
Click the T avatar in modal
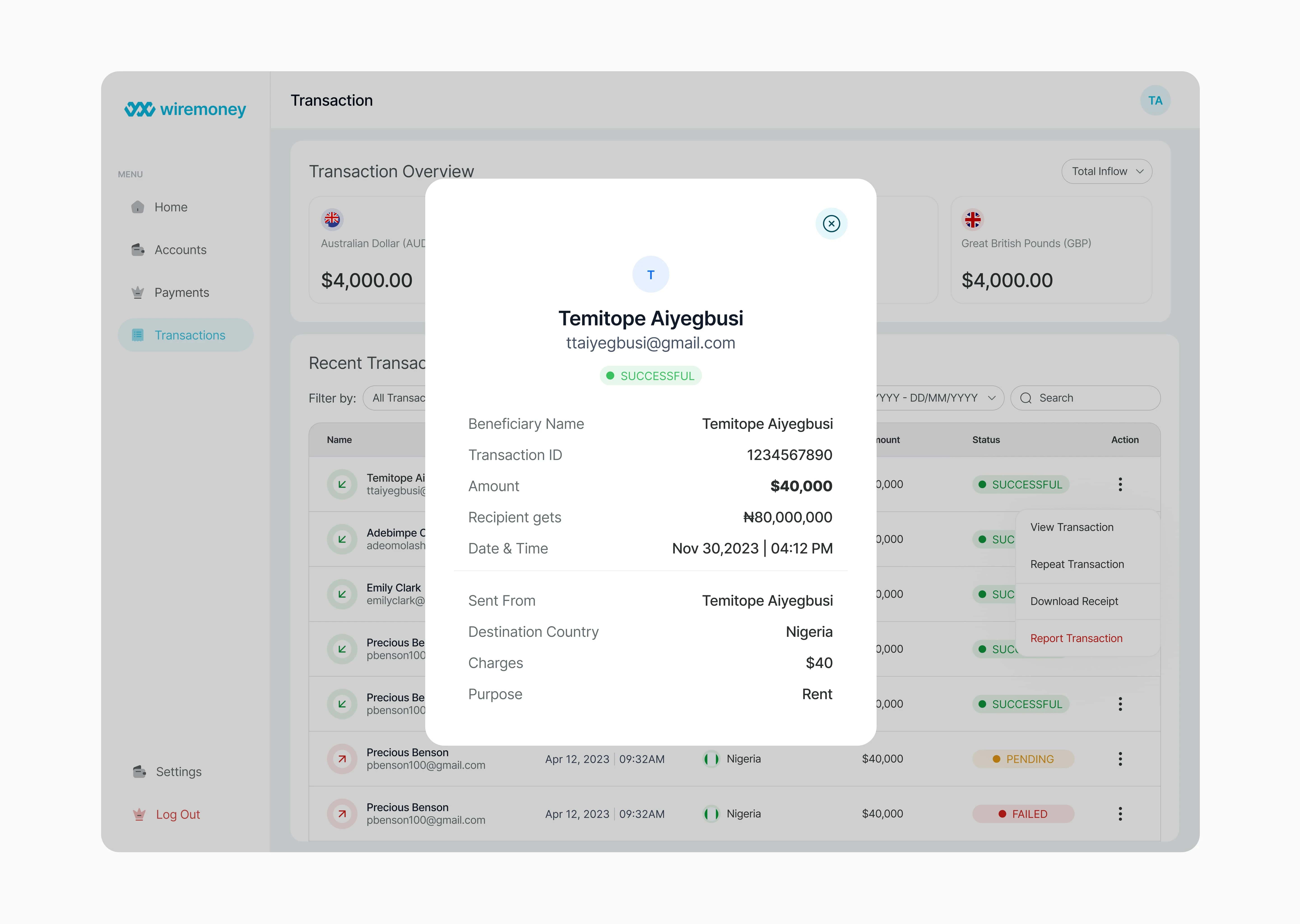[x=651, y=274]
